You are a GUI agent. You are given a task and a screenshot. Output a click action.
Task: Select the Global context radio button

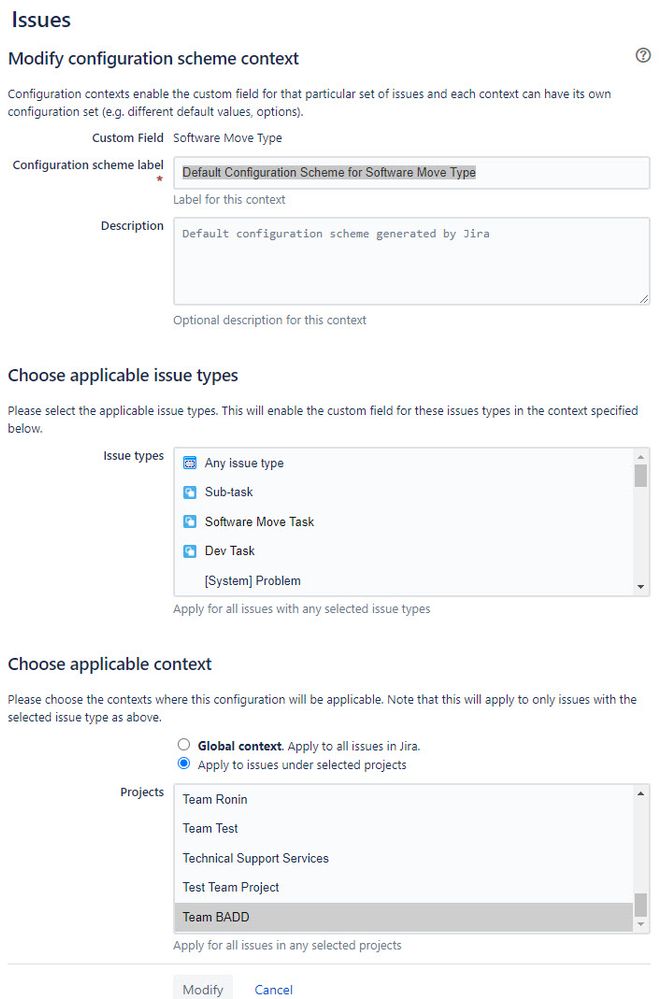click(x=184, y=744)
